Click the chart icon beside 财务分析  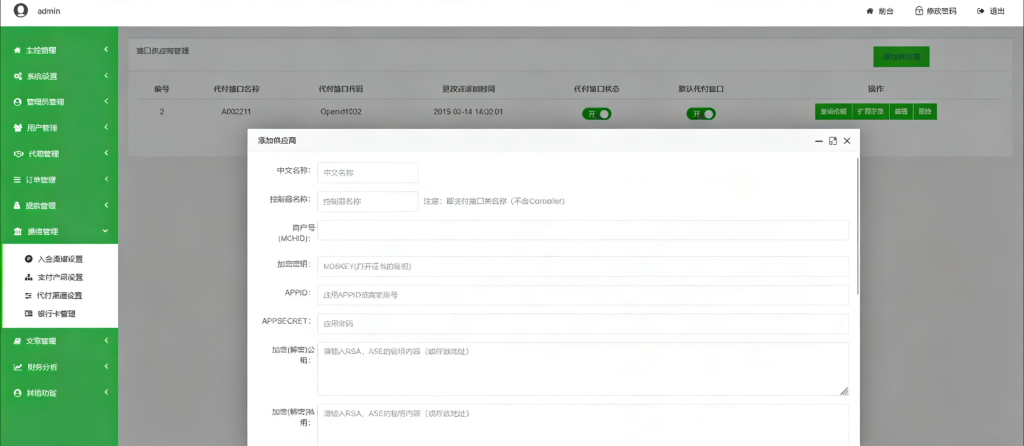(x=18, y=367)
